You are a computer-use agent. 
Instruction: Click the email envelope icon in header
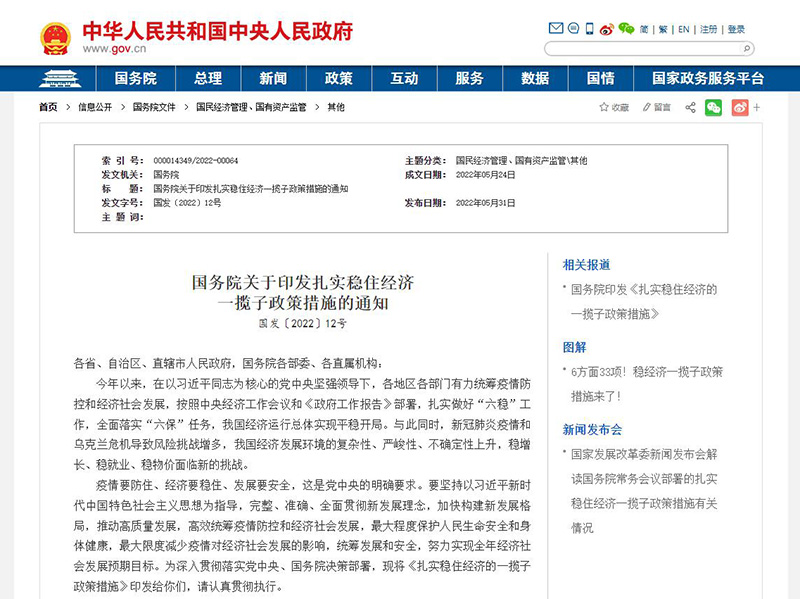click(x=556, y=29)
